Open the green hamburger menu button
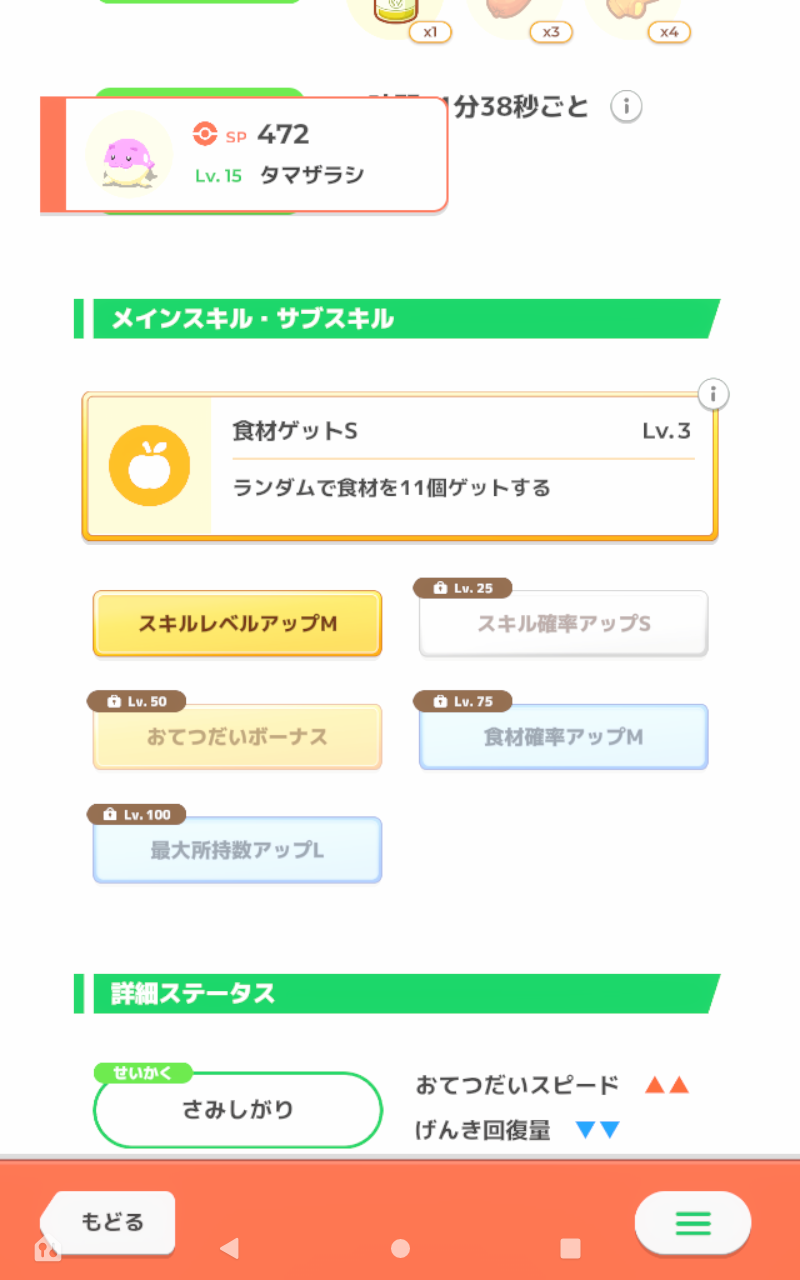 pyautogui.click(x=692, y=1222)
